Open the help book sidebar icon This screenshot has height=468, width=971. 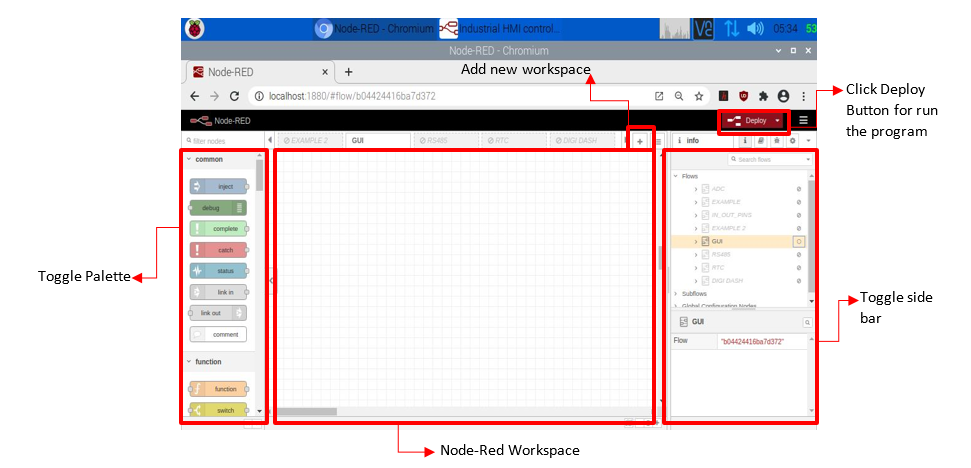click(x=761, y=141)
